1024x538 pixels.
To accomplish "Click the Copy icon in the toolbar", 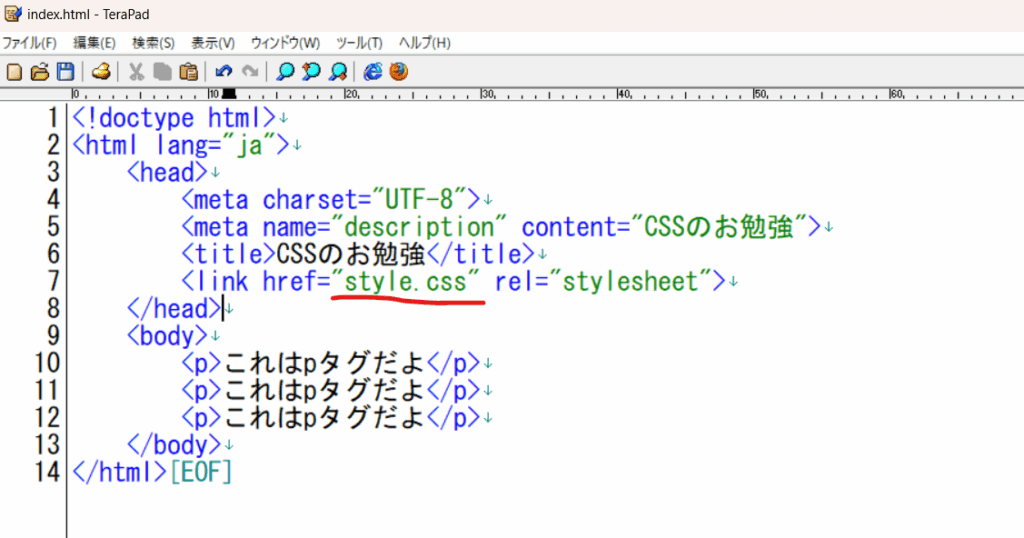I will click(x=162, y=72).
